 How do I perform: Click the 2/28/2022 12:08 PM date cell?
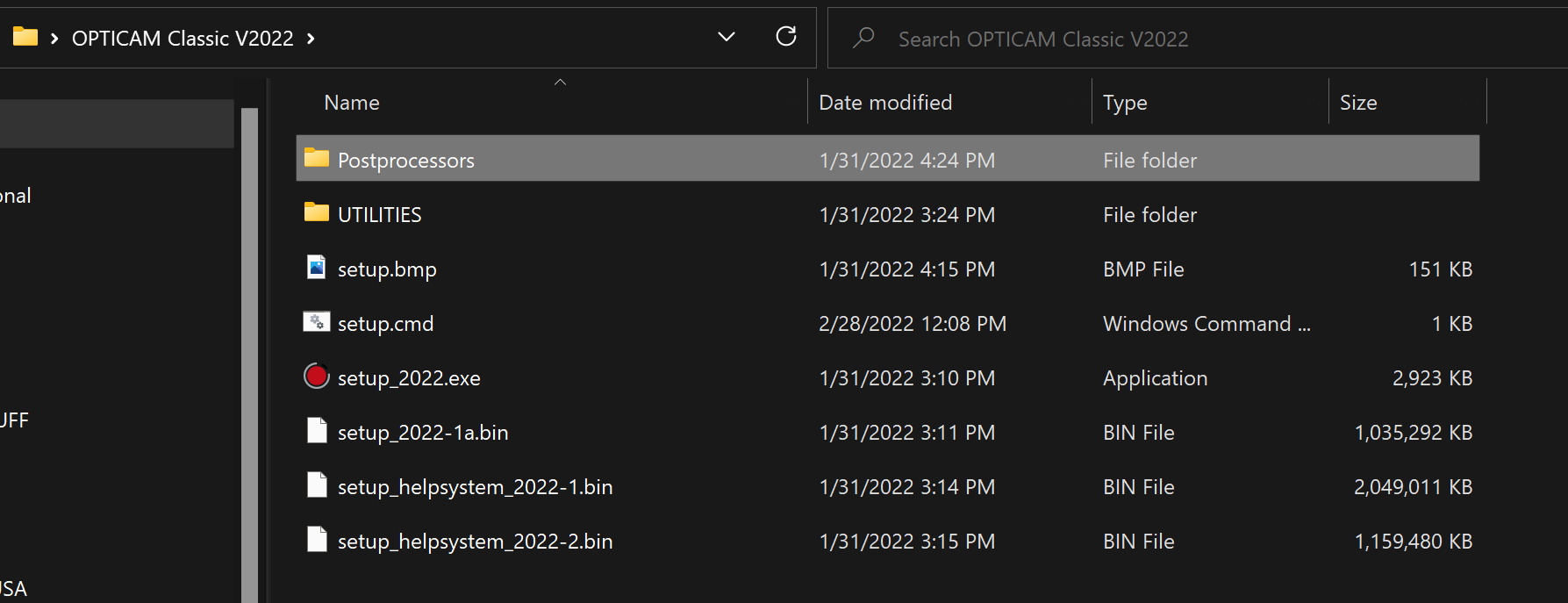(x=913, y=324)
